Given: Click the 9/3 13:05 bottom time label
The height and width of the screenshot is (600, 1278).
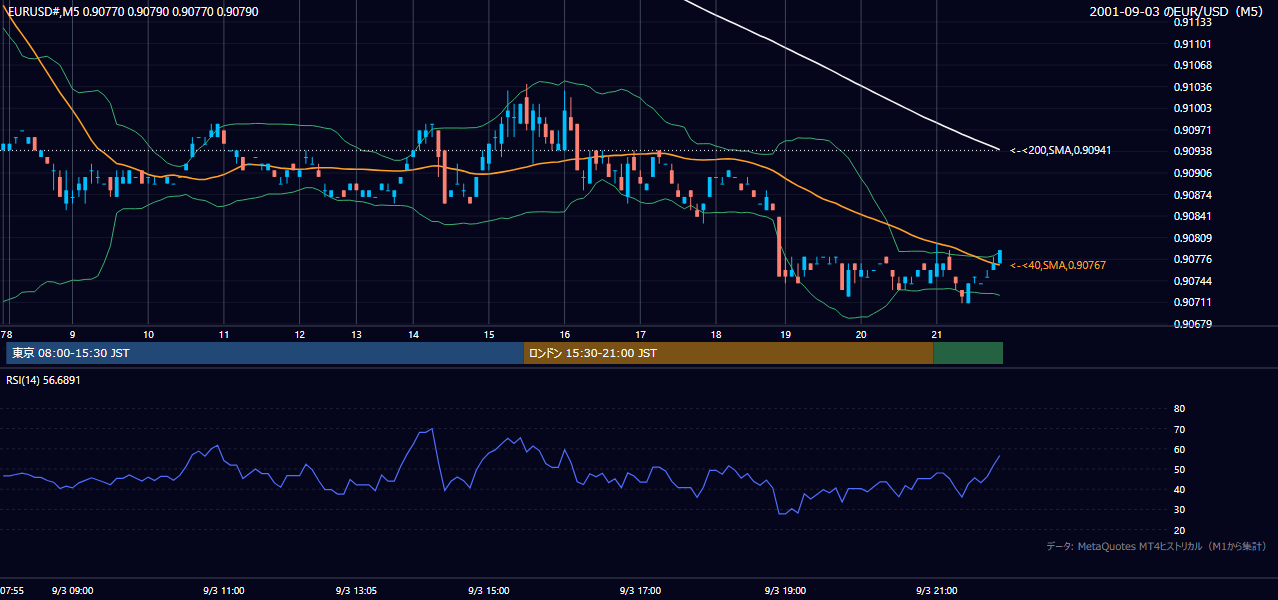Looking at the screenshot, I should point(355,591).
